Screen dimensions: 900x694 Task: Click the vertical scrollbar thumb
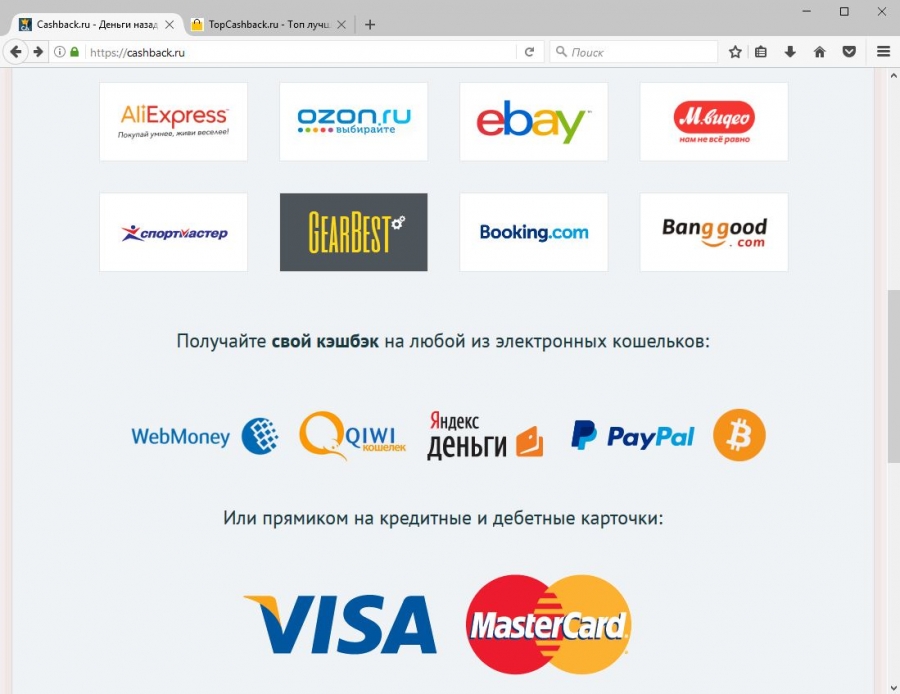point(894,376)
